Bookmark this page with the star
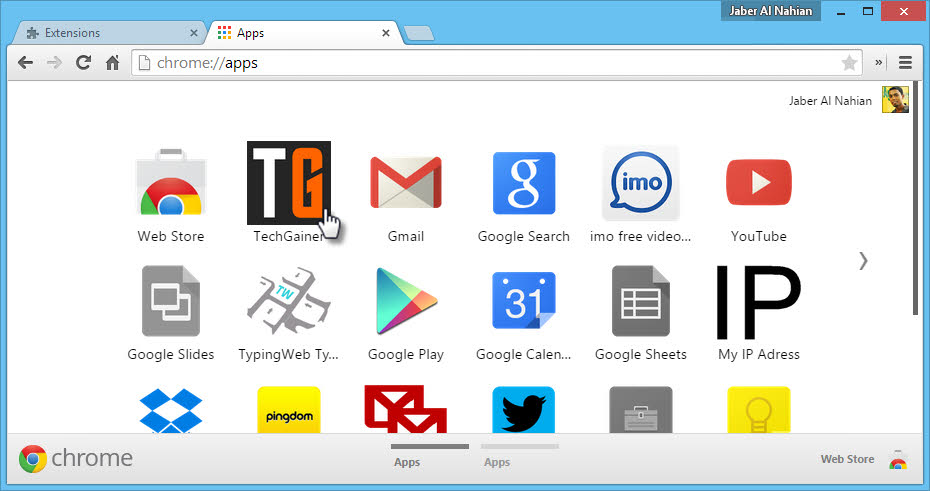Screen dimensions: 930x491 point(849,62)
